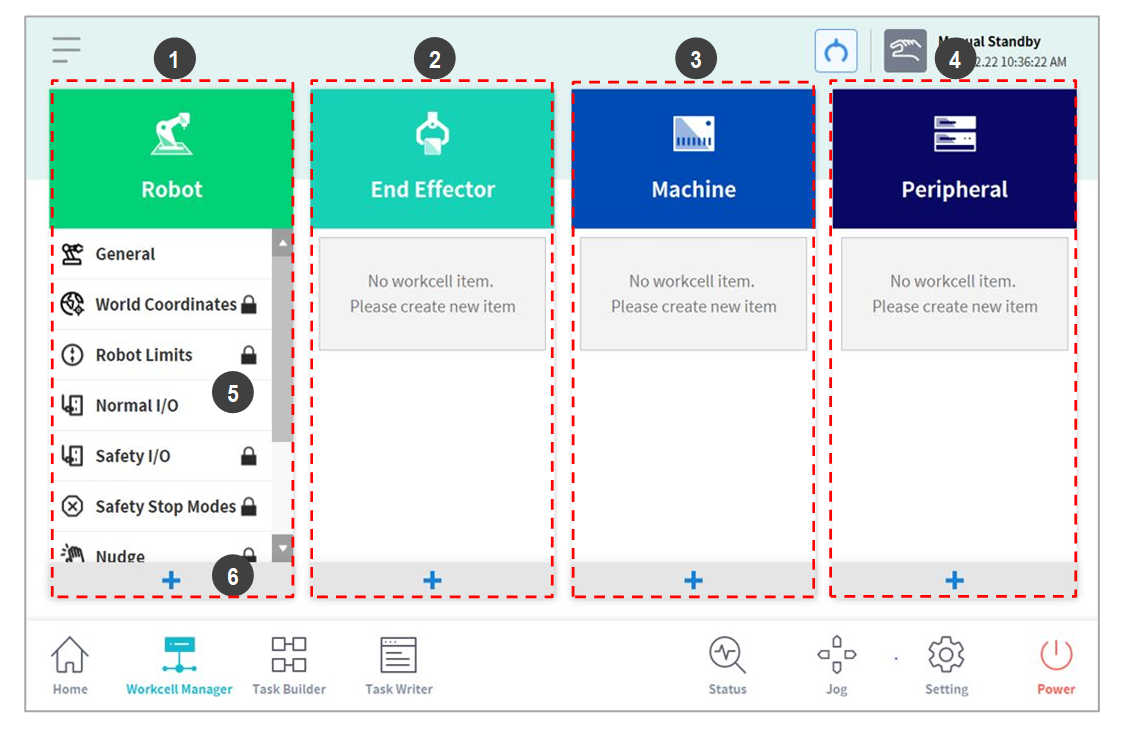Add a new Machine workcell item
The width and height of the screenshot is (1134, 734).
click(693, 580)
